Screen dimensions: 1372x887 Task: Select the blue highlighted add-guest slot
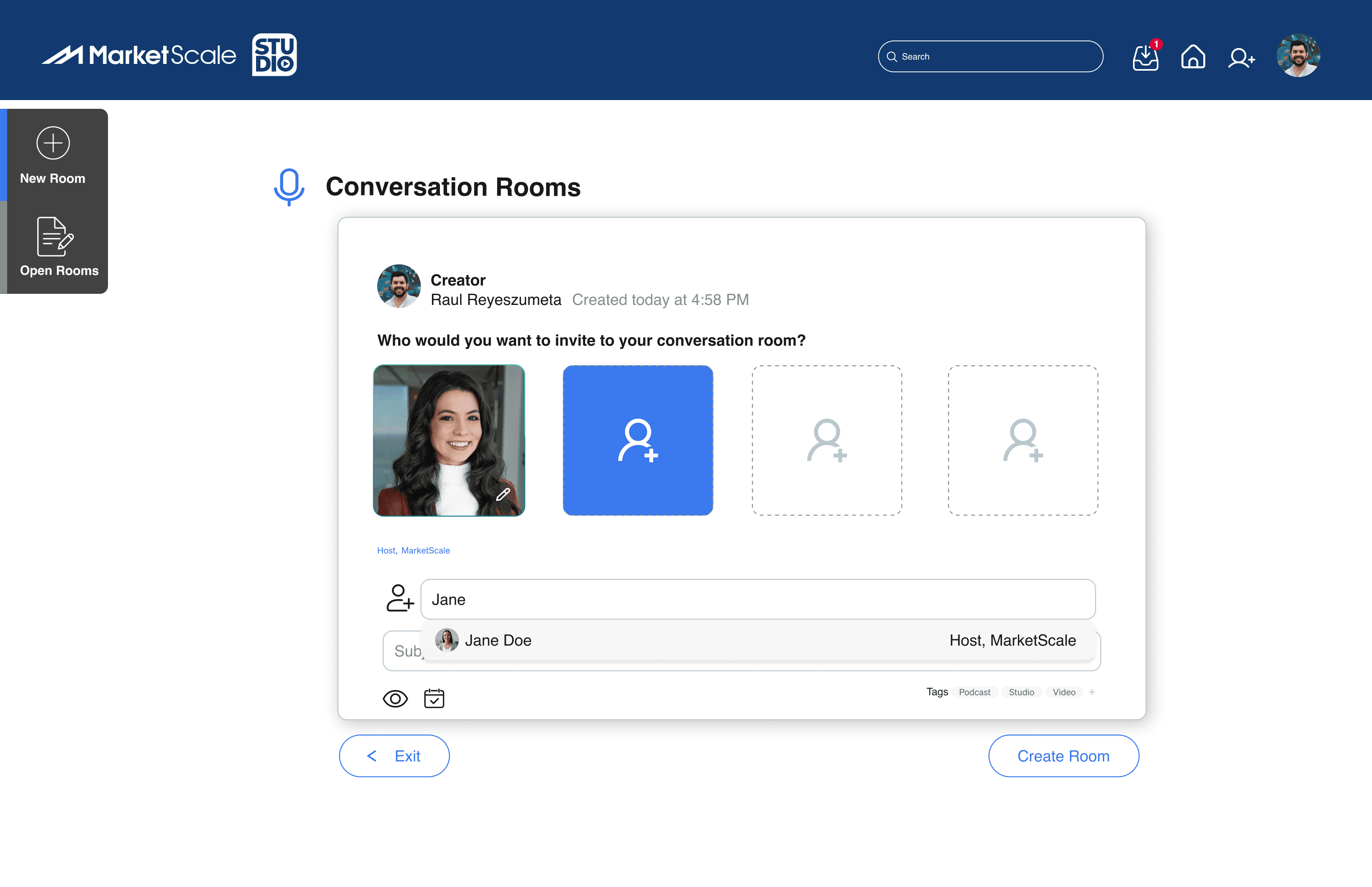pyautogui.click(x=638, y=441)
